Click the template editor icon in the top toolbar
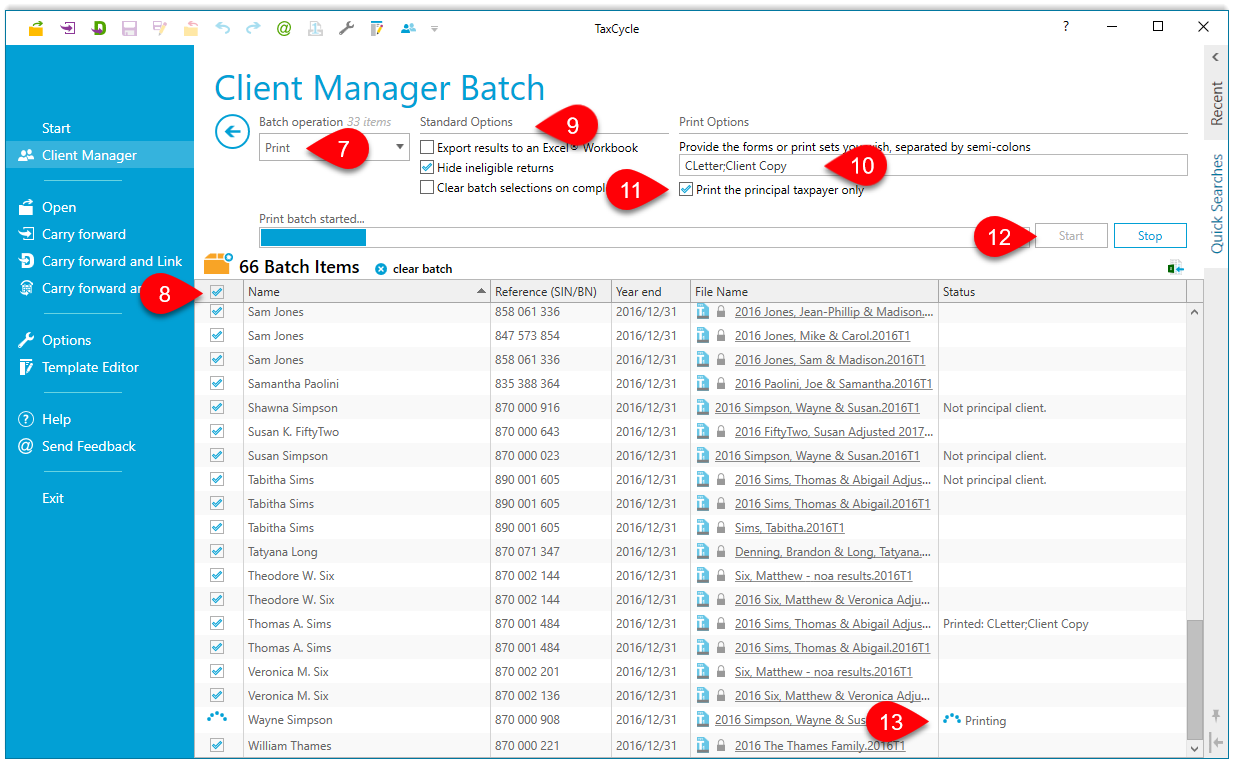Viewport: 1234px width, 759px height. click(x=377, y=28)
